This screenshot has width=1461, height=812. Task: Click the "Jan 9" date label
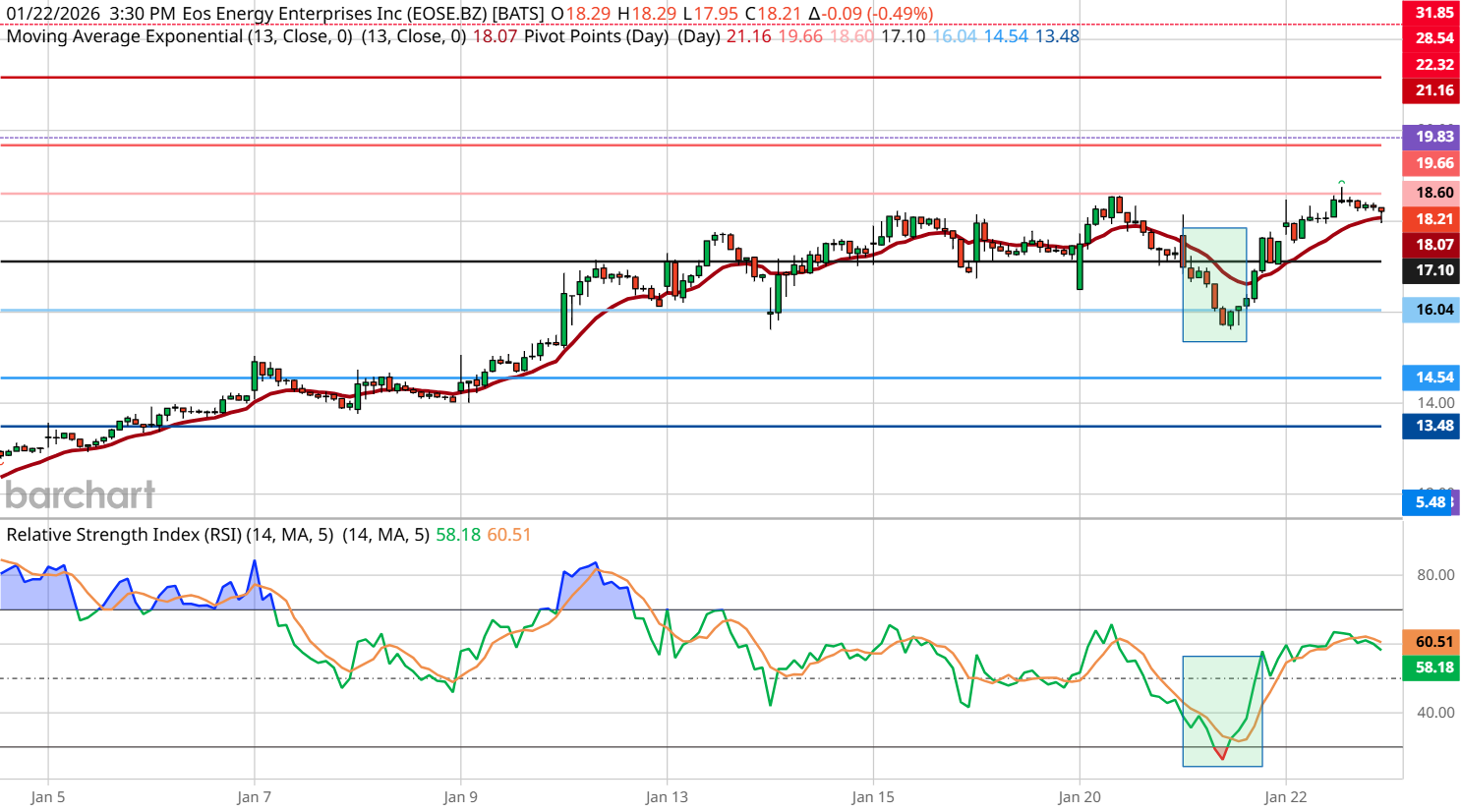pos(460,797)
